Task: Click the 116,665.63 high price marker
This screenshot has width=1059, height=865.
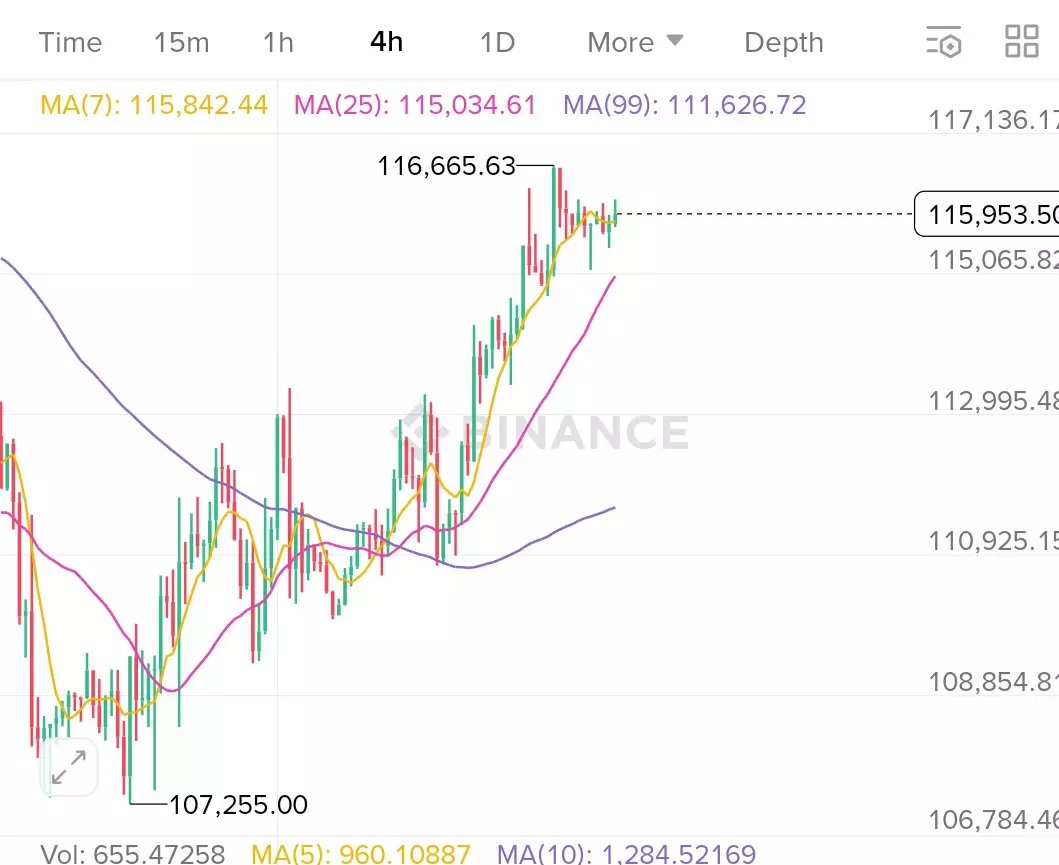Action: (x=446, y=166)
